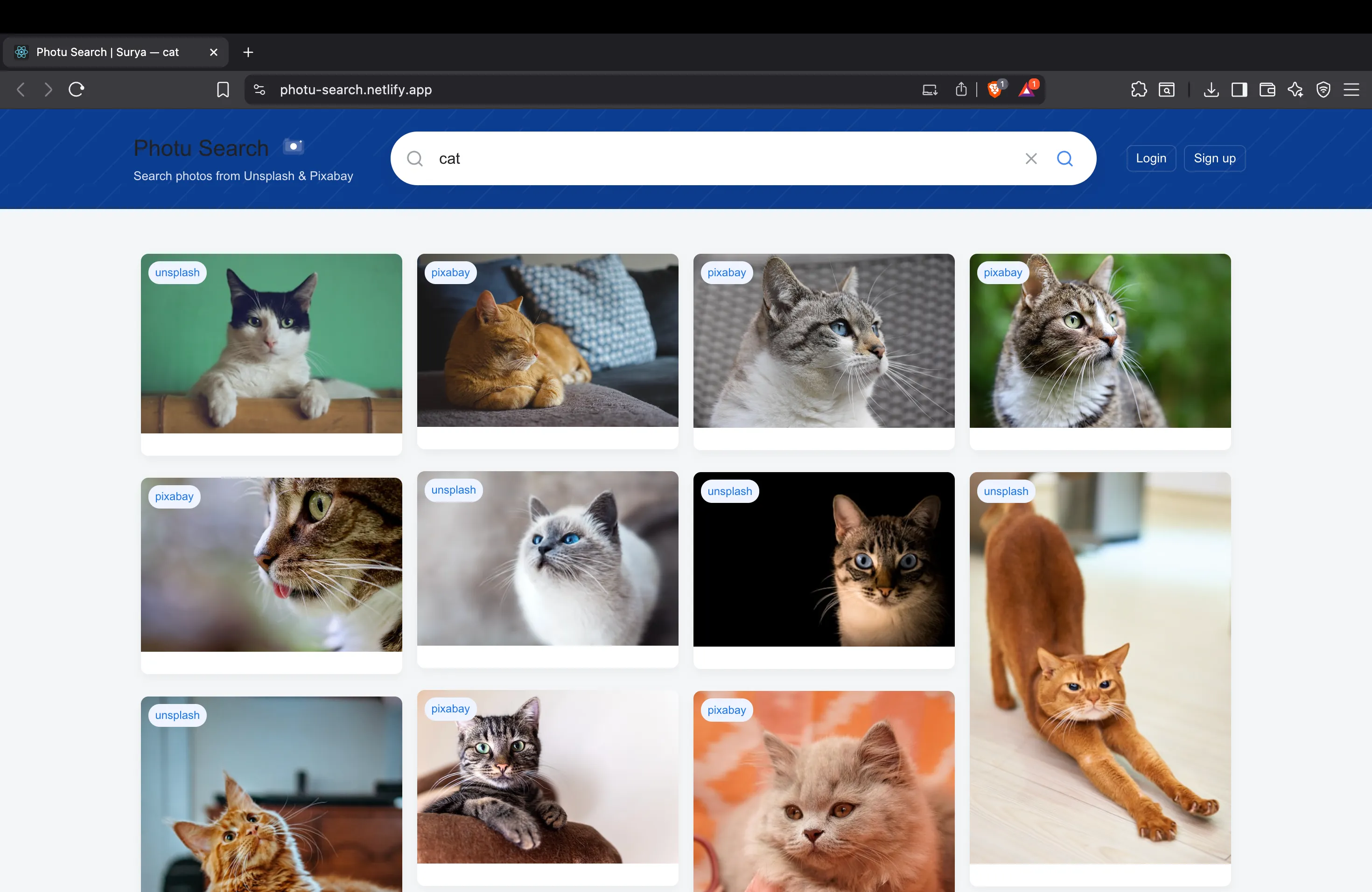This screenshot has height=892, width=1372.
Task: Click the install app icon in address bar
Action: click(x=929, y=89)
